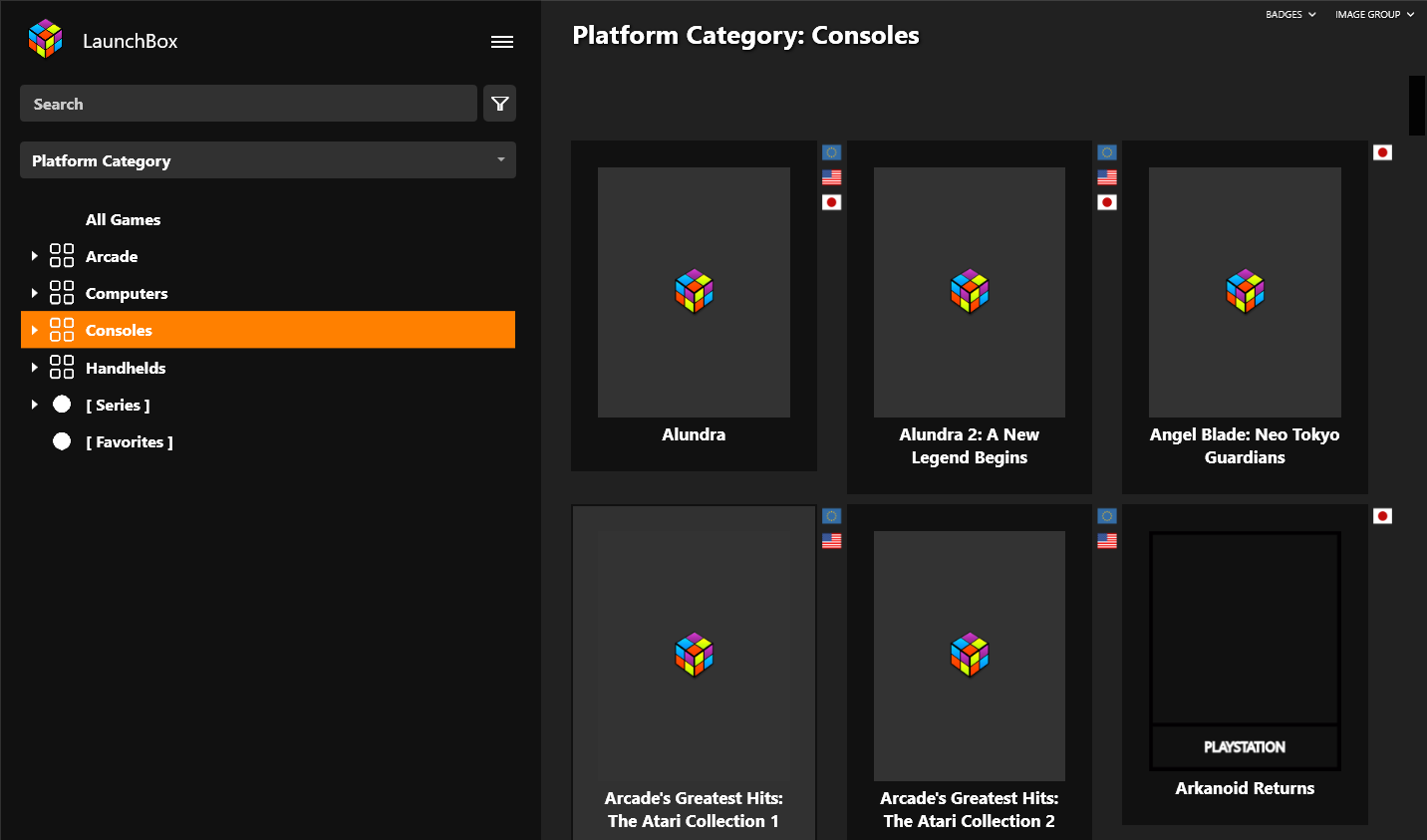
Task: Click the Platform Category: Consoles heading
Action: point(745,36)
